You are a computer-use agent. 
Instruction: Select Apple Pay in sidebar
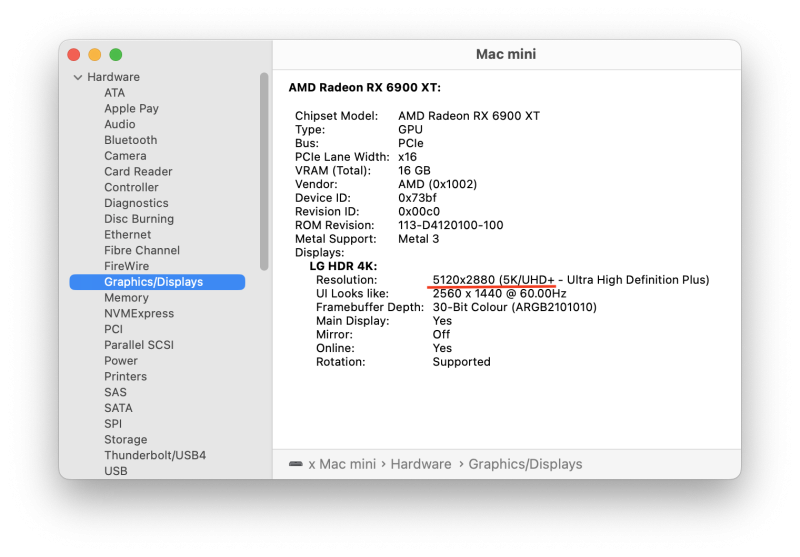[131, 109]
